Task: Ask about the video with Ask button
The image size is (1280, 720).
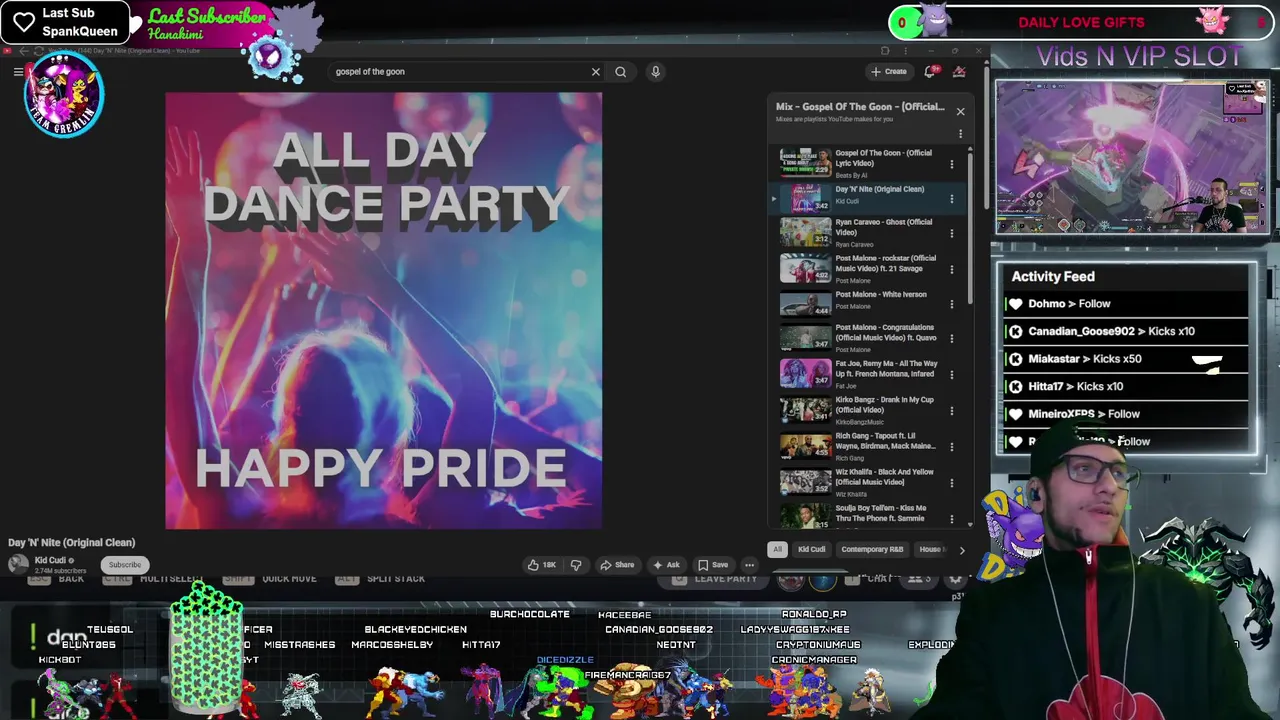Action: pos(667,565)
